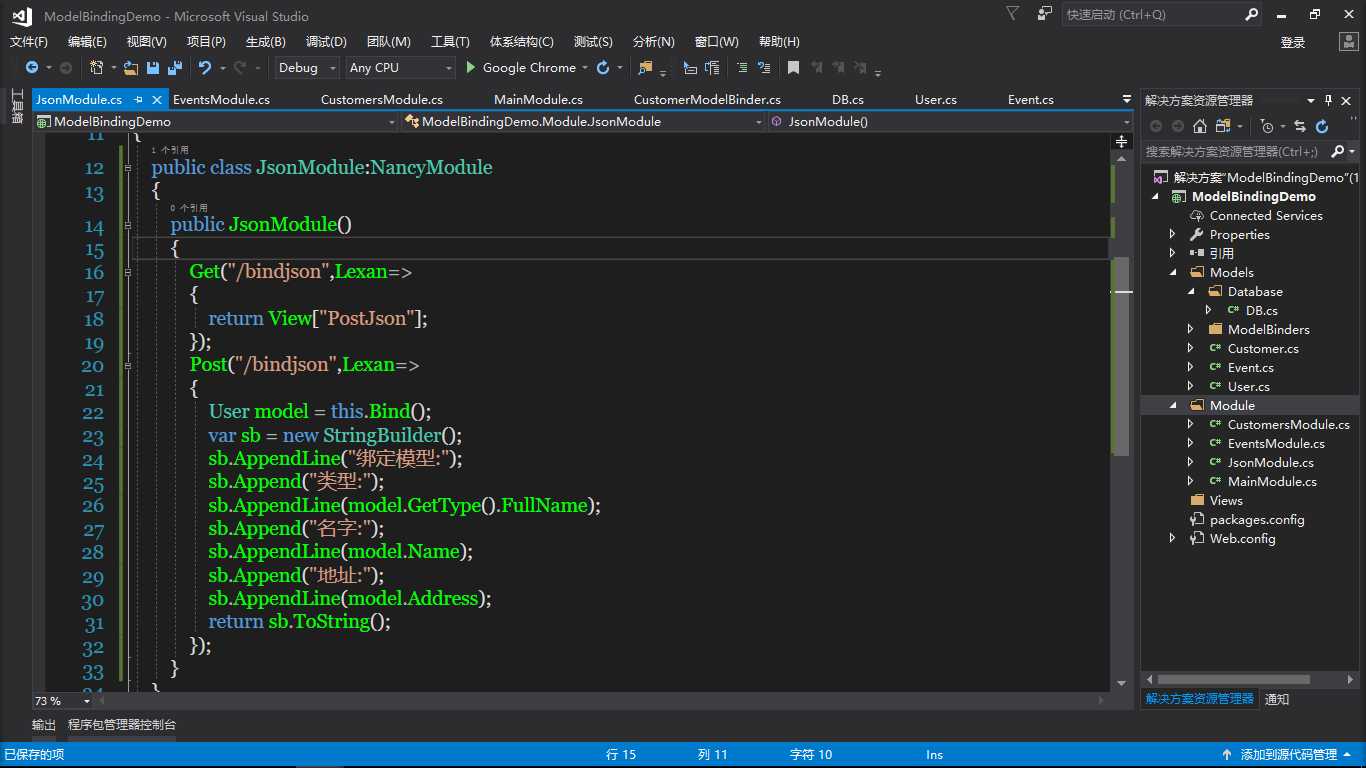
Task: Save the current JsonModule.cs file
Action: pyautogui.click(x=153, y=68)
